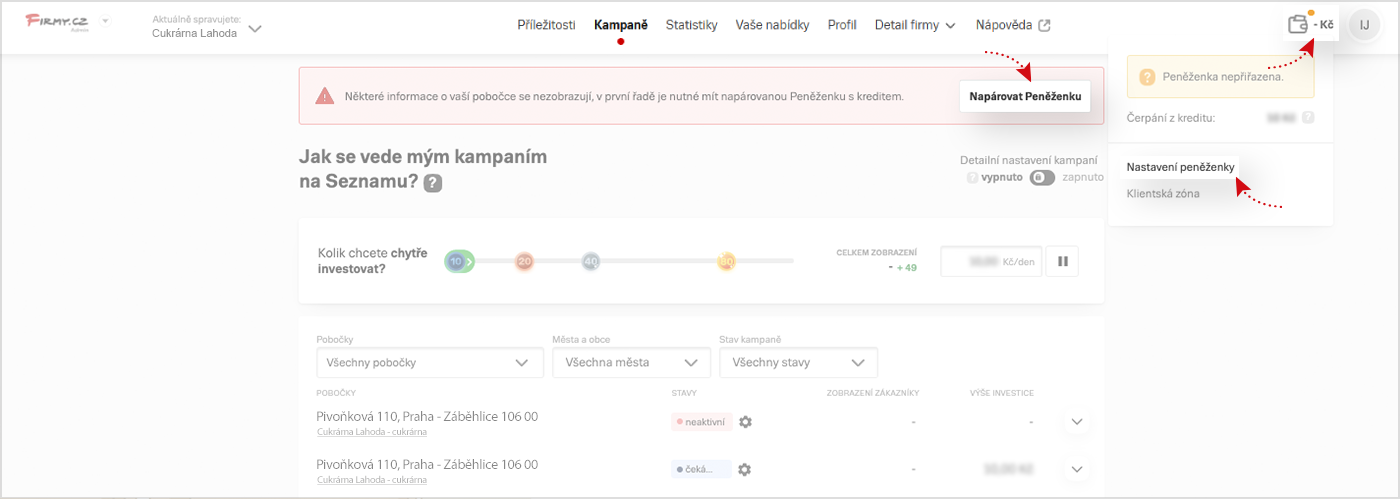Click the Napárovat Peněženku button
This screenshot has height=499, width=1400.
point(1024,96)
